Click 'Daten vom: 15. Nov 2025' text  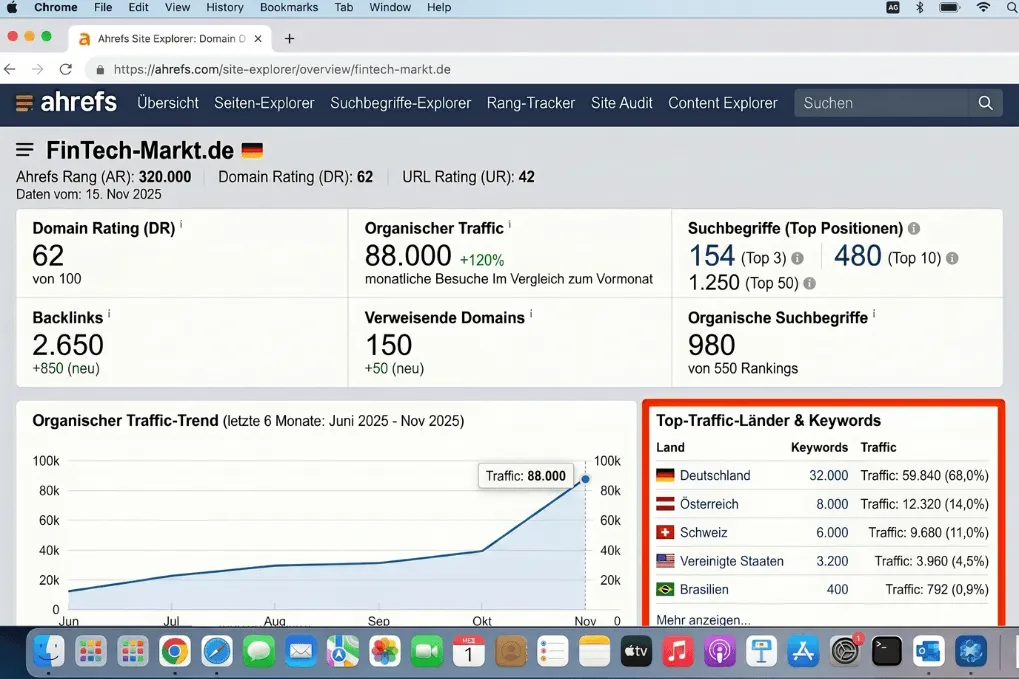pyautogui.click(x=88, y=194)
